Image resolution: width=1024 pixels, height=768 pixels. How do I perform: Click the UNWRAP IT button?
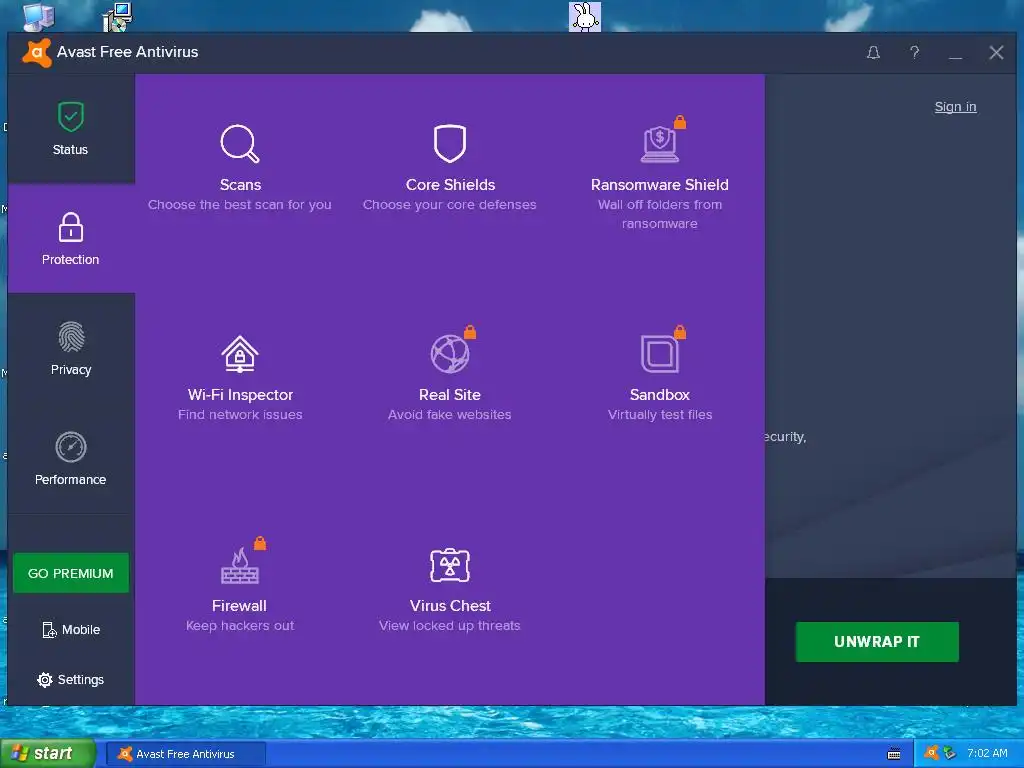[877, 642]
